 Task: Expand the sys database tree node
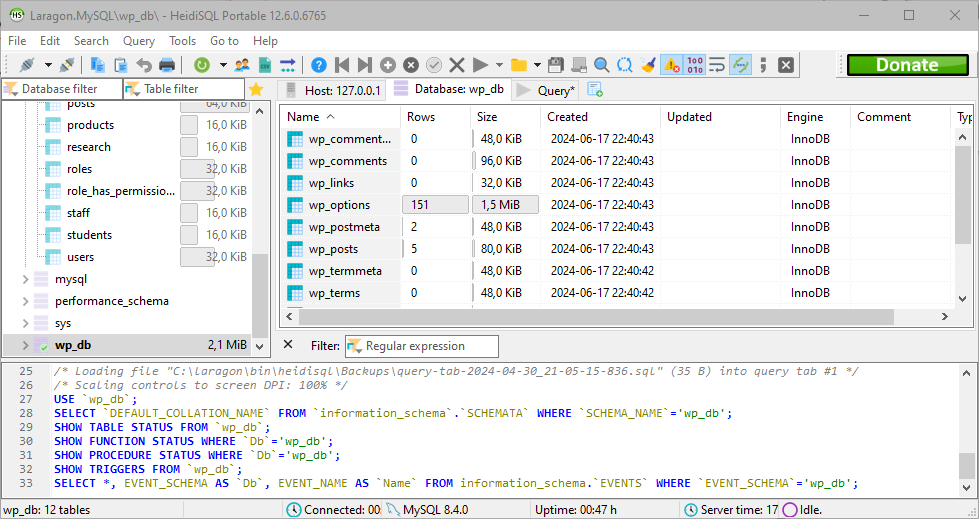tap(26, 323)
